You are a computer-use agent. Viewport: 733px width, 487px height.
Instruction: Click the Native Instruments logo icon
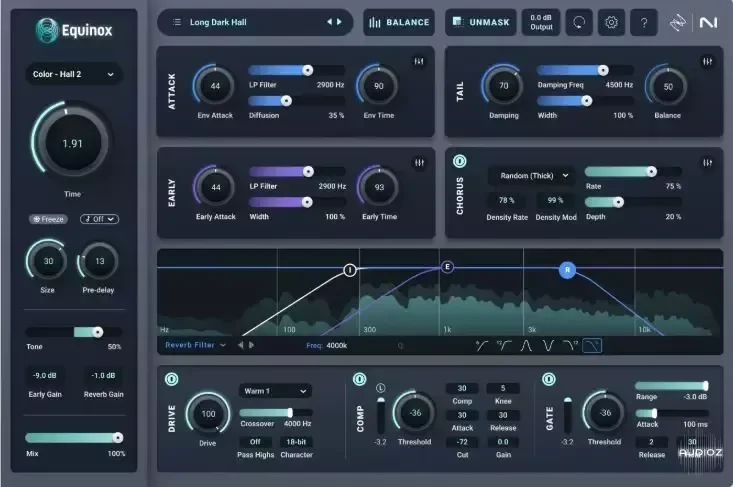pos(708,22)
